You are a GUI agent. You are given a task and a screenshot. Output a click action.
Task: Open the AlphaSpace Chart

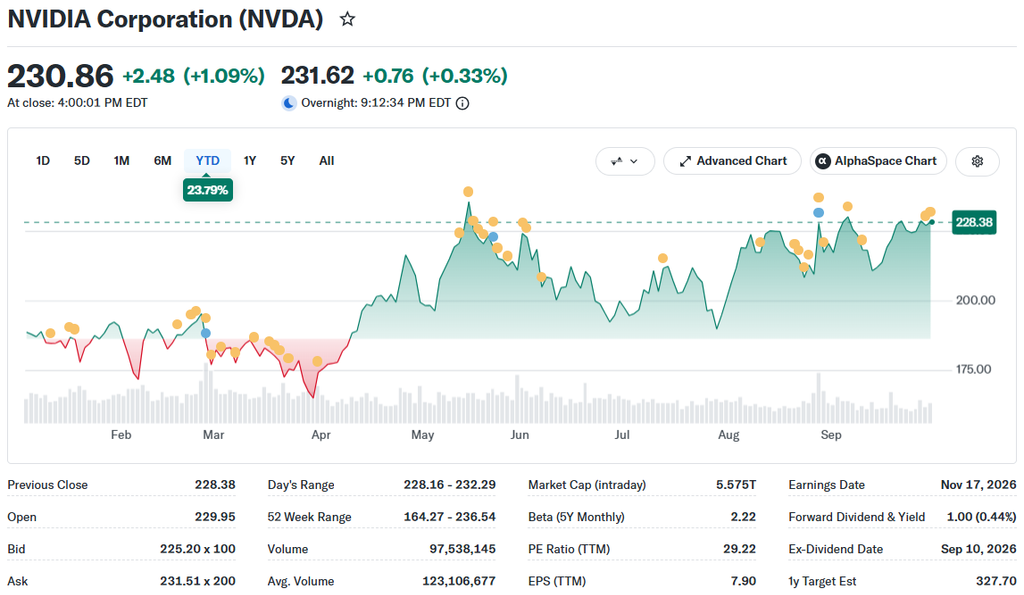878,161
